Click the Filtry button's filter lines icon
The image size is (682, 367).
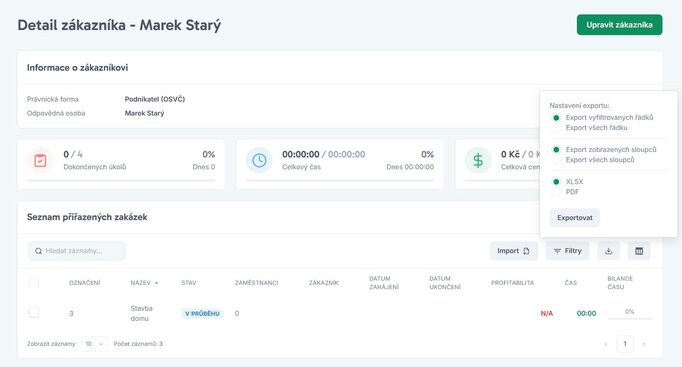[557, 251]
